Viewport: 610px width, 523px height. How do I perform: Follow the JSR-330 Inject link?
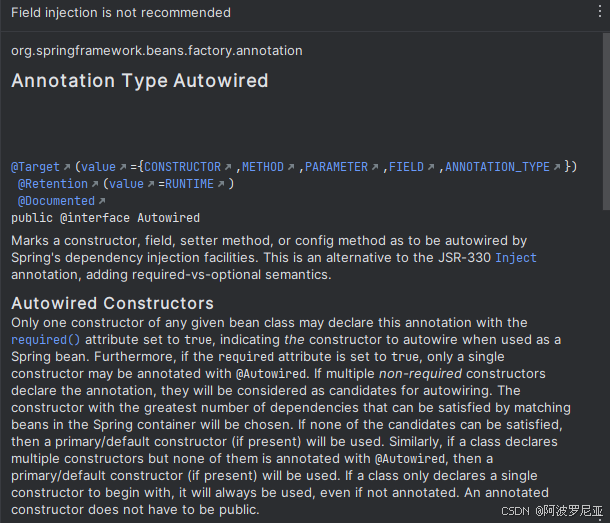click(x=516, y=258)
